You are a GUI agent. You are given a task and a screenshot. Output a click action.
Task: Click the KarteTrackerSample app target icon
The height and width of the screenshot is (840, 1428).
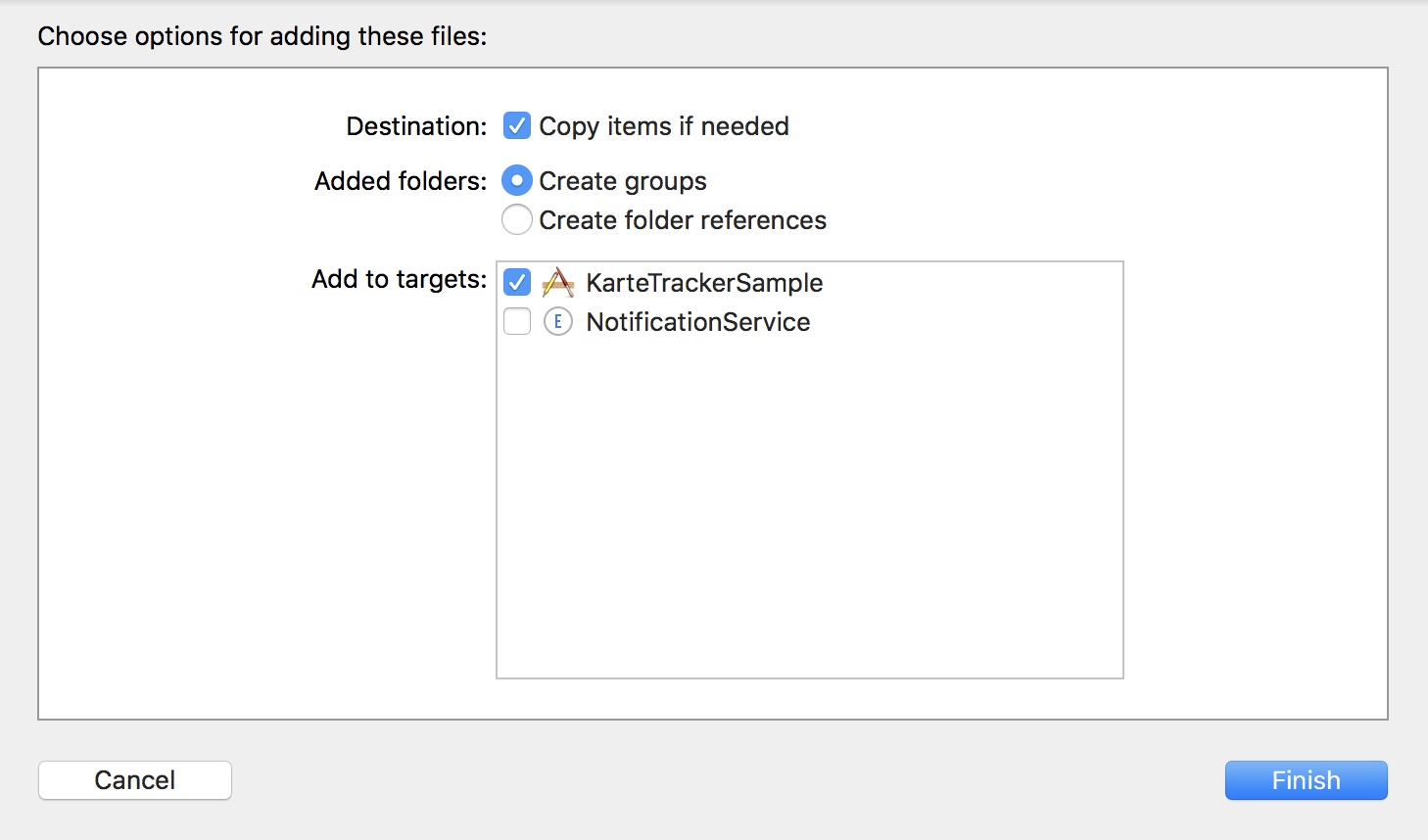click(x=558, y=283)
